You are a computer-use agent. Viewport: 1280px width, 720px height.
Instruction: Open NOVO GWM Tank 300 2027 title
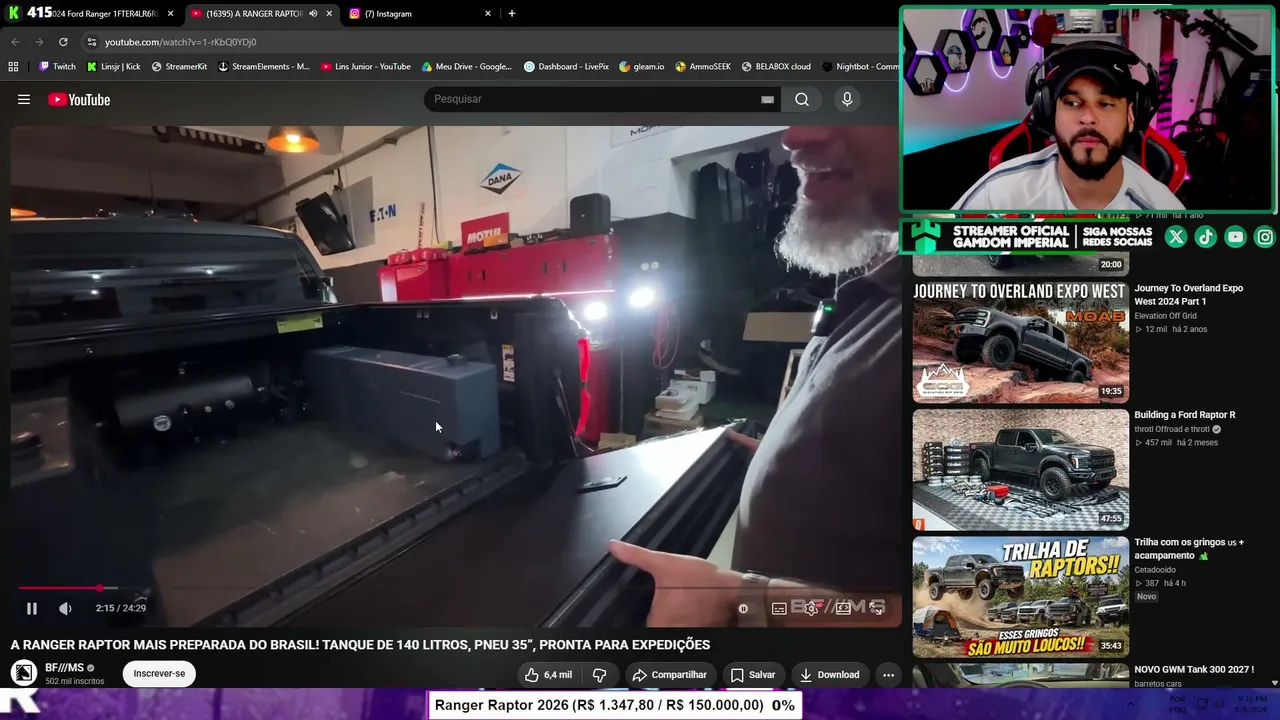[x=1194, y=670]
